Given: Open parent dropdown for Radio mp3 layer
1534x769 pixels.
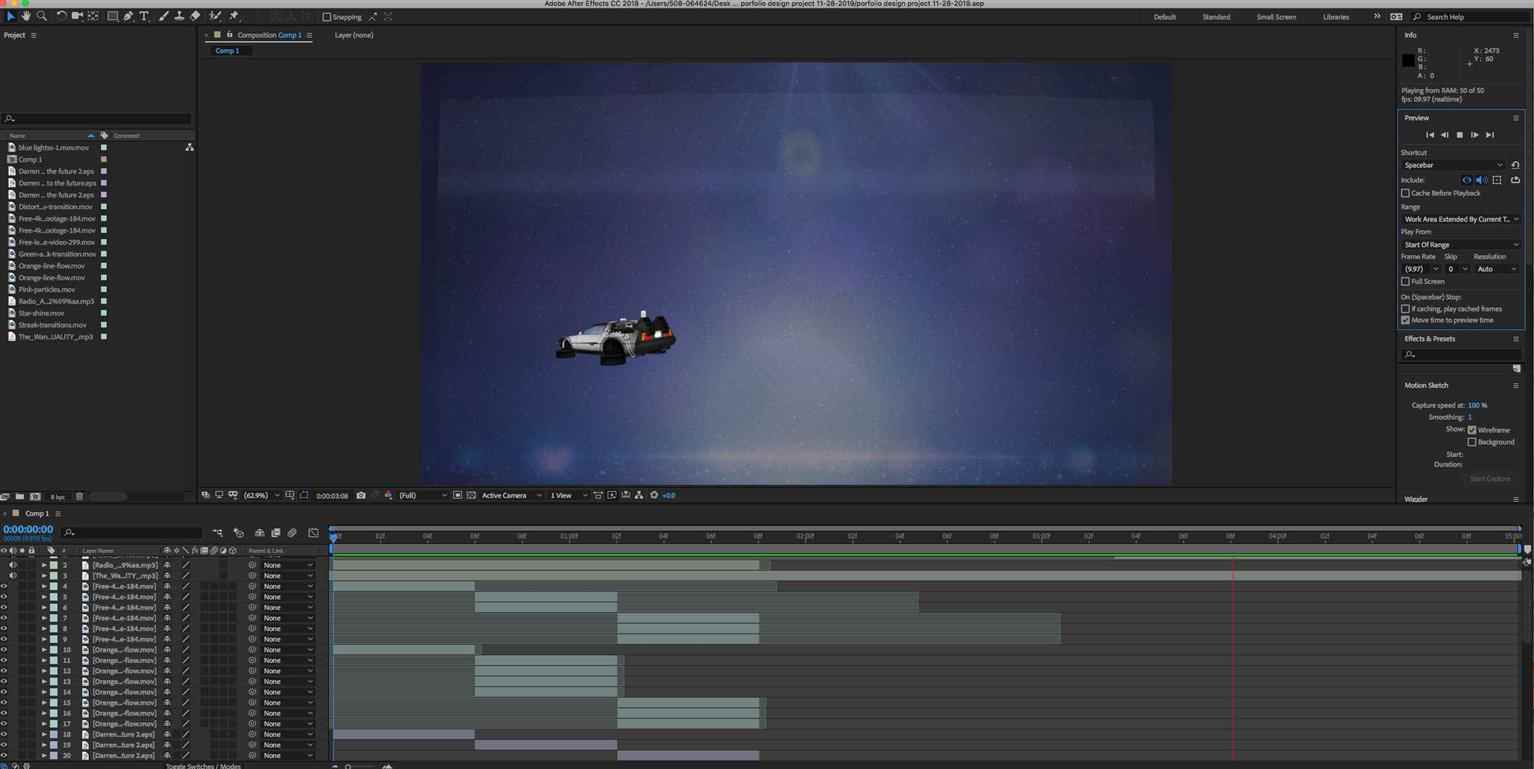Looking at the screenshot, I should coord(288,565).
